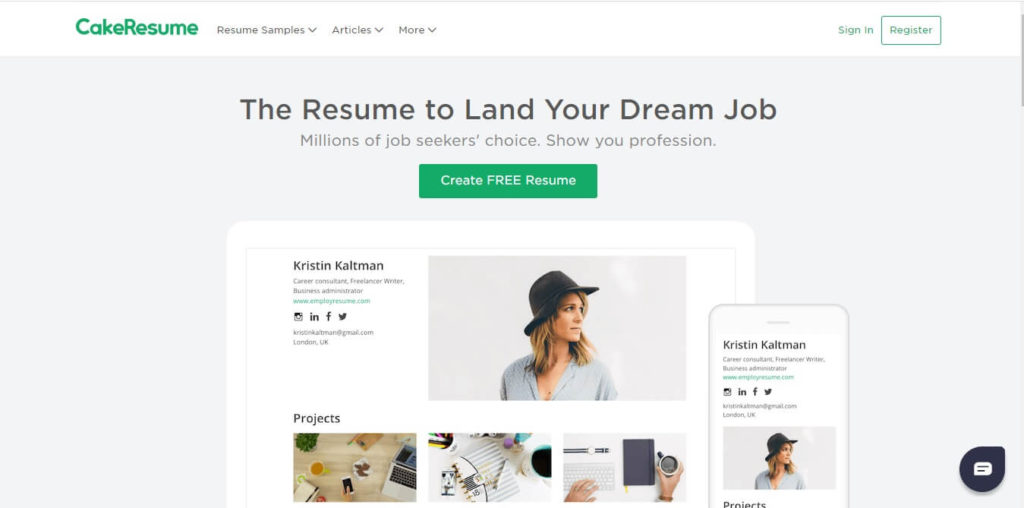Click the Instagram icon in the phone preview
Viewport: 1024px width, 508px height.
[x=728, y=392]
